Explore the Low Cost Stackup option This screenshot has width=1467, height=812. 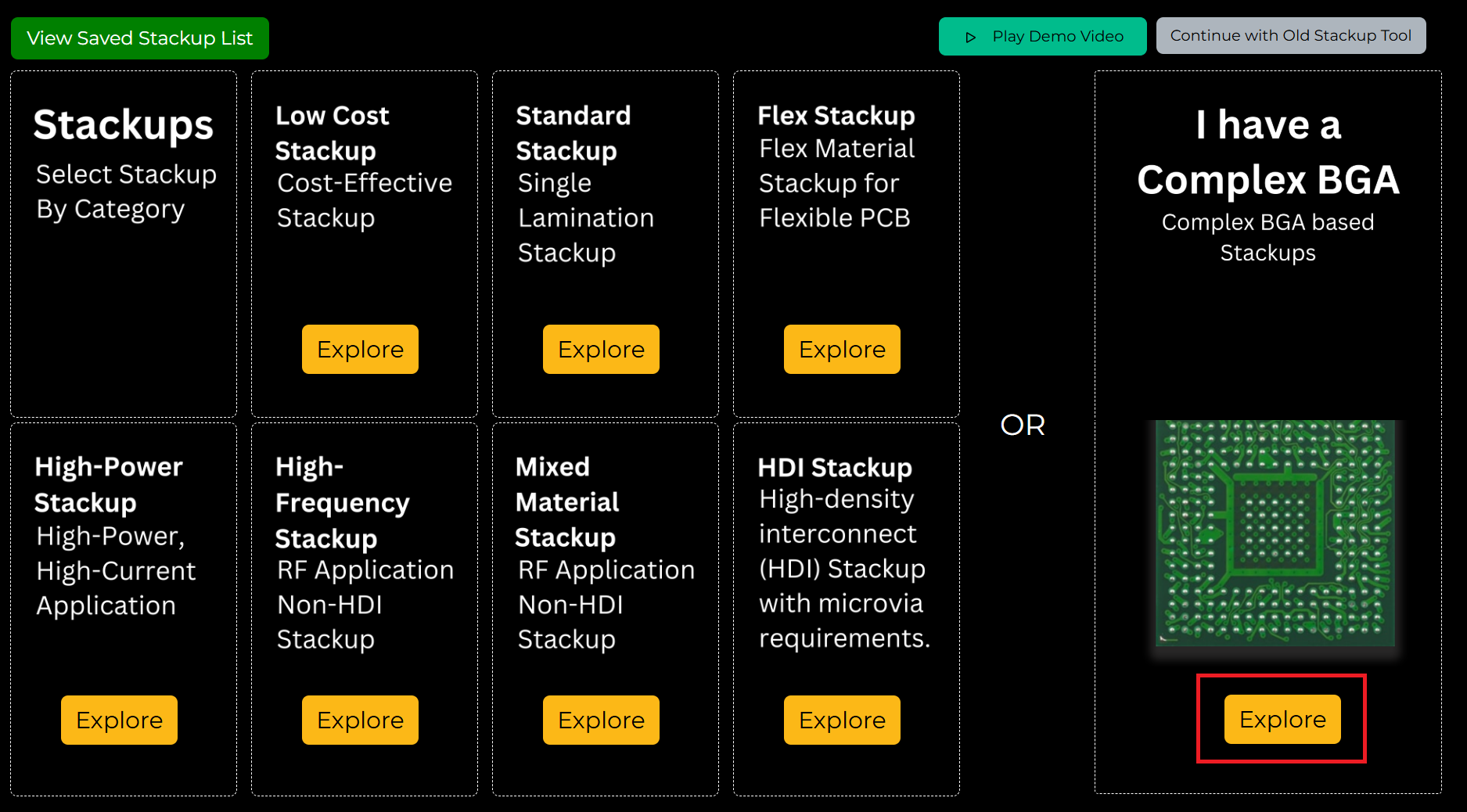[360, 349]
